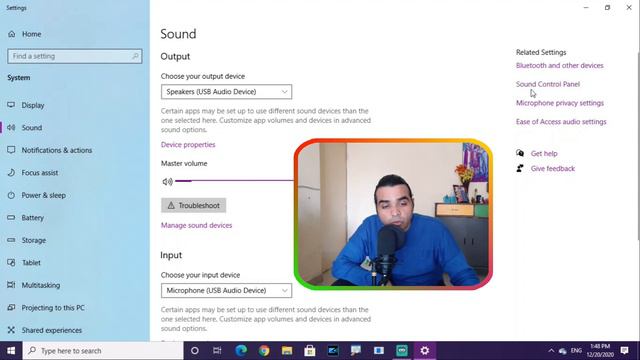Open Cortana from the taskbar
Image resolution: width=640 pixels, height=360 pixels.
[x=195, y=351]
